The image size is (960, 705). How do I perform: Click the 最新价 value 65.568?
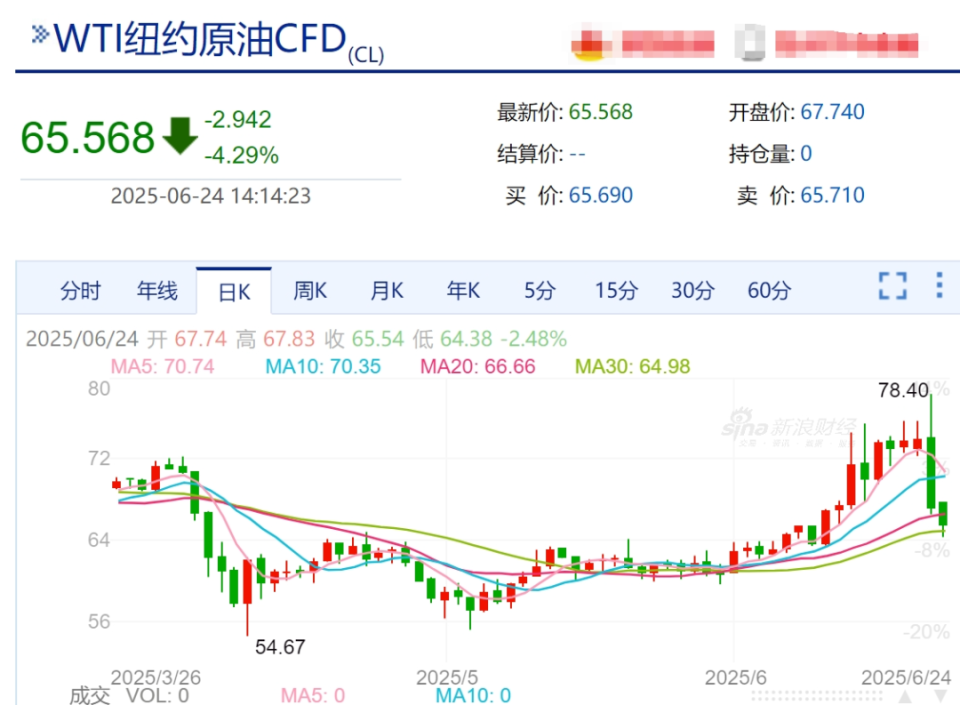601,112
